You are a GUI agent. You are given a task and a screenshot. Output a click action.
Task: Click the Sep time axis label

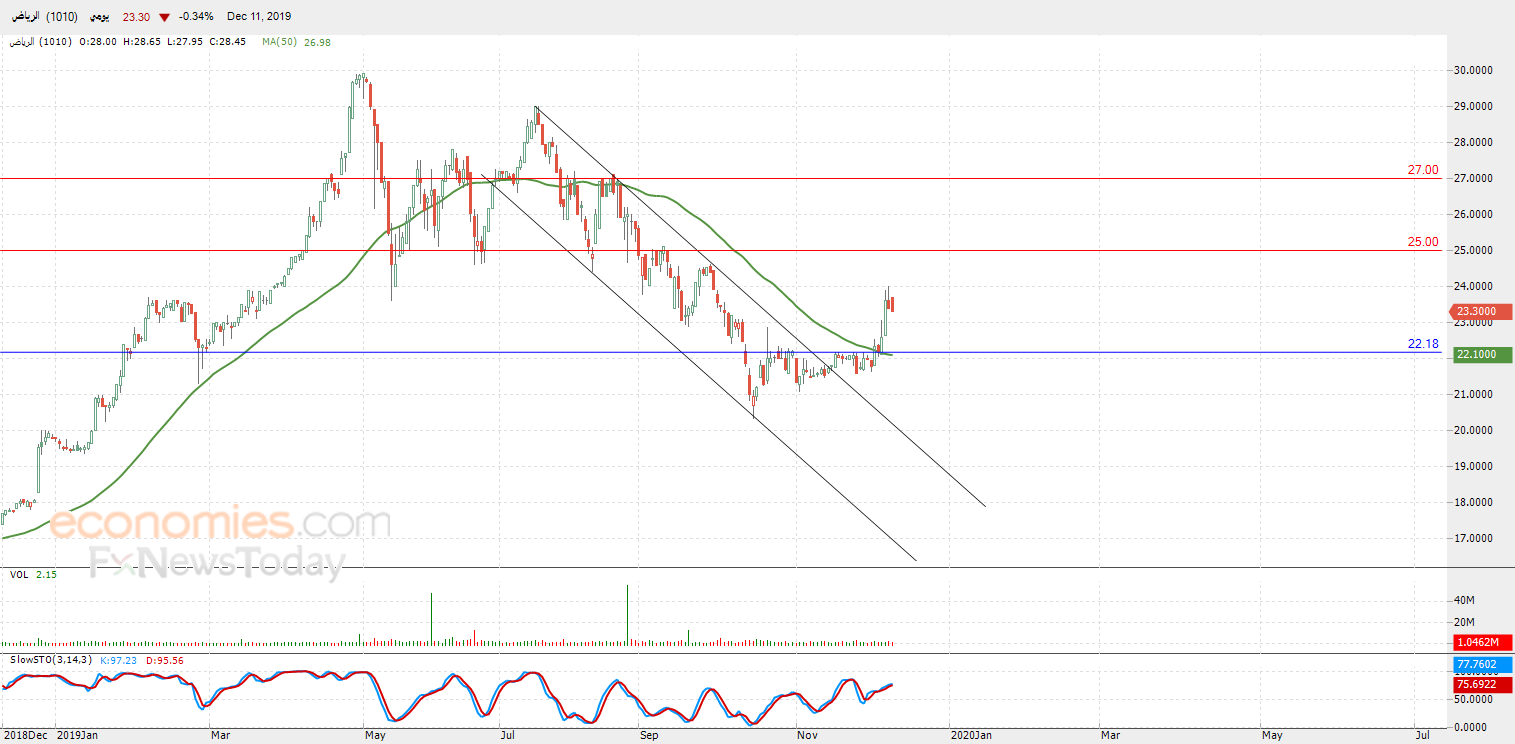[x=649, y=735]
